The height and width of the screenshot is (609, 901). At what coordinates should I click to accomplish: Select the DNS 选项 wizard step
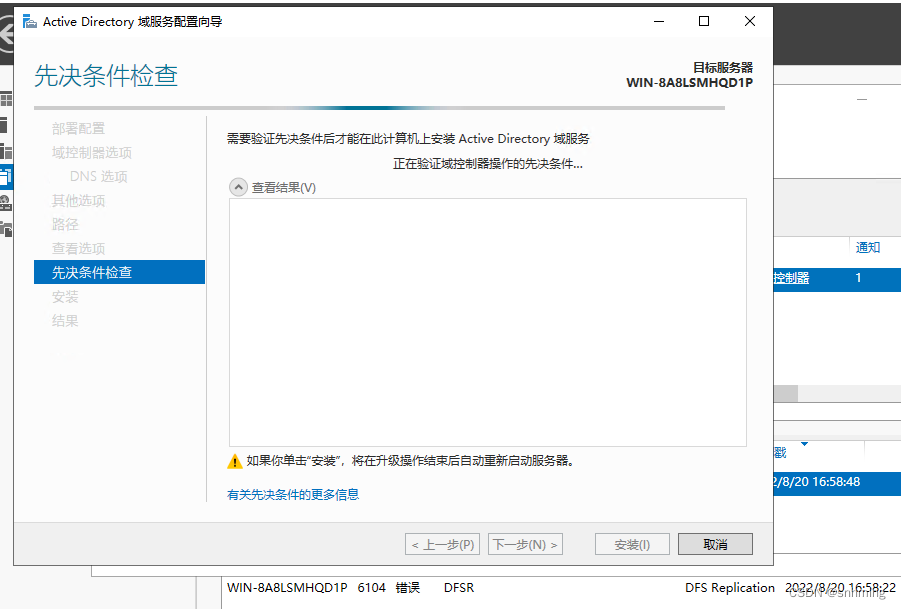pyautogui.click(x=98, y=176)
